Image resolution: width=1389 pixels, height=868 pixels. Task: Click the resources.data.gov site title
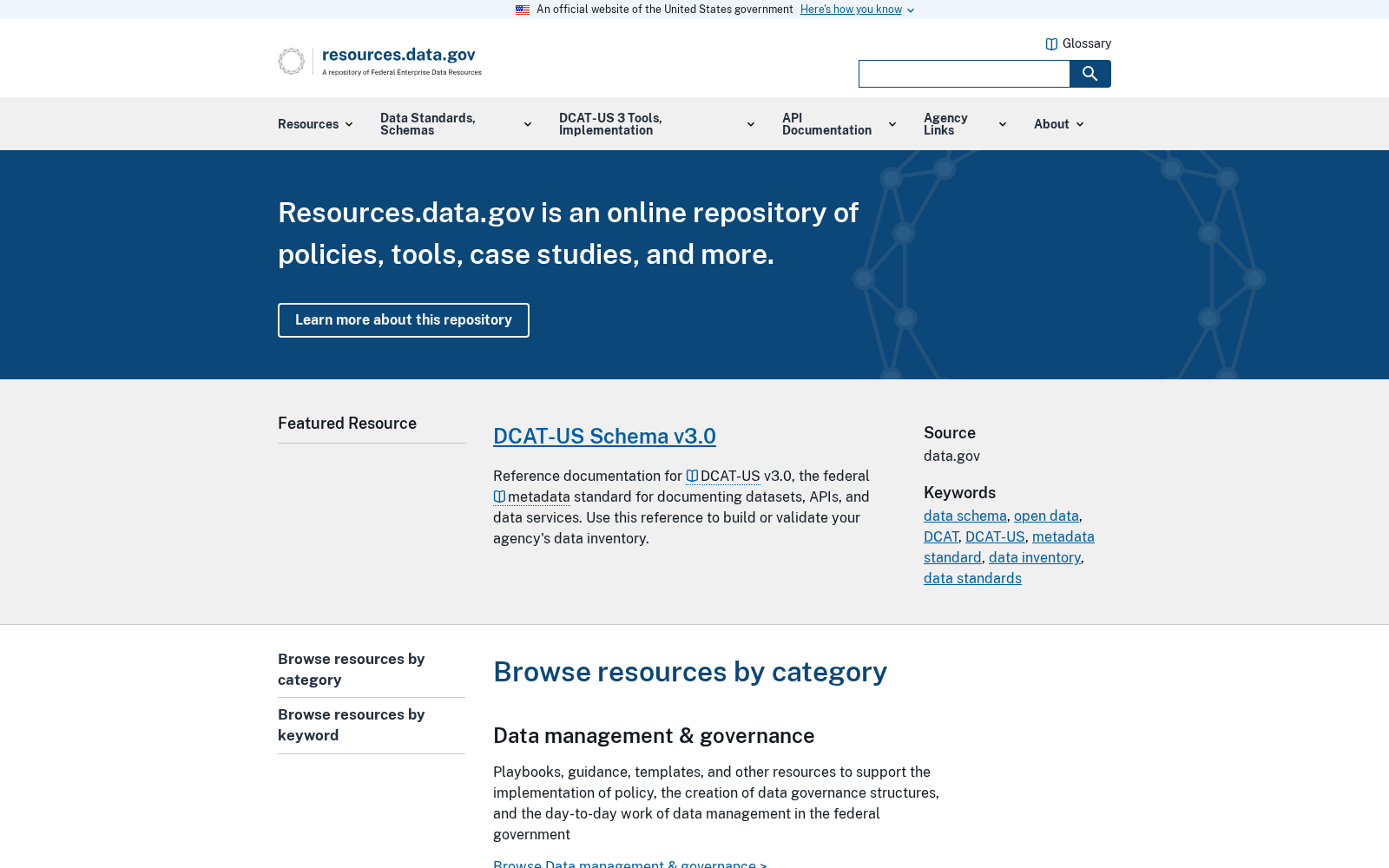pyautogui.click(x=398, y=55)
